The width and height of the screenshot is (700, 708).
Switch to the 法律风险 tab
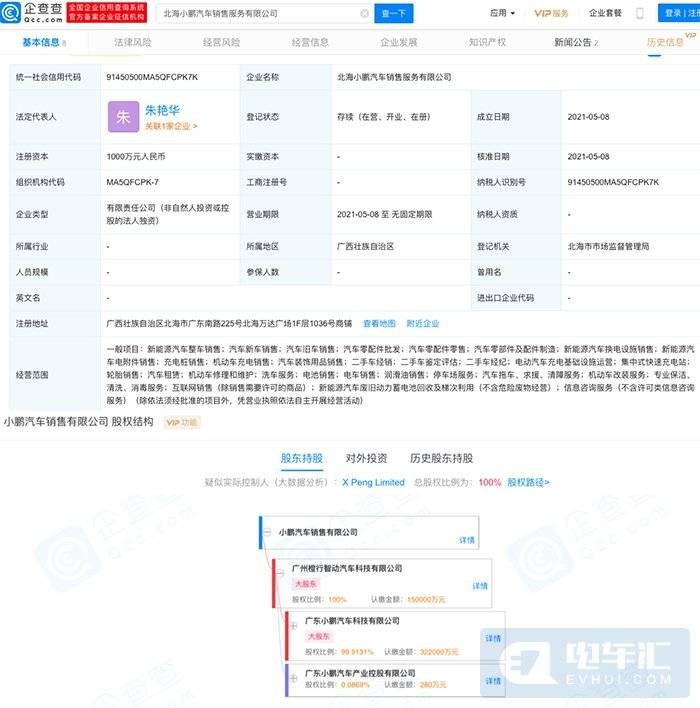(133, 42)
